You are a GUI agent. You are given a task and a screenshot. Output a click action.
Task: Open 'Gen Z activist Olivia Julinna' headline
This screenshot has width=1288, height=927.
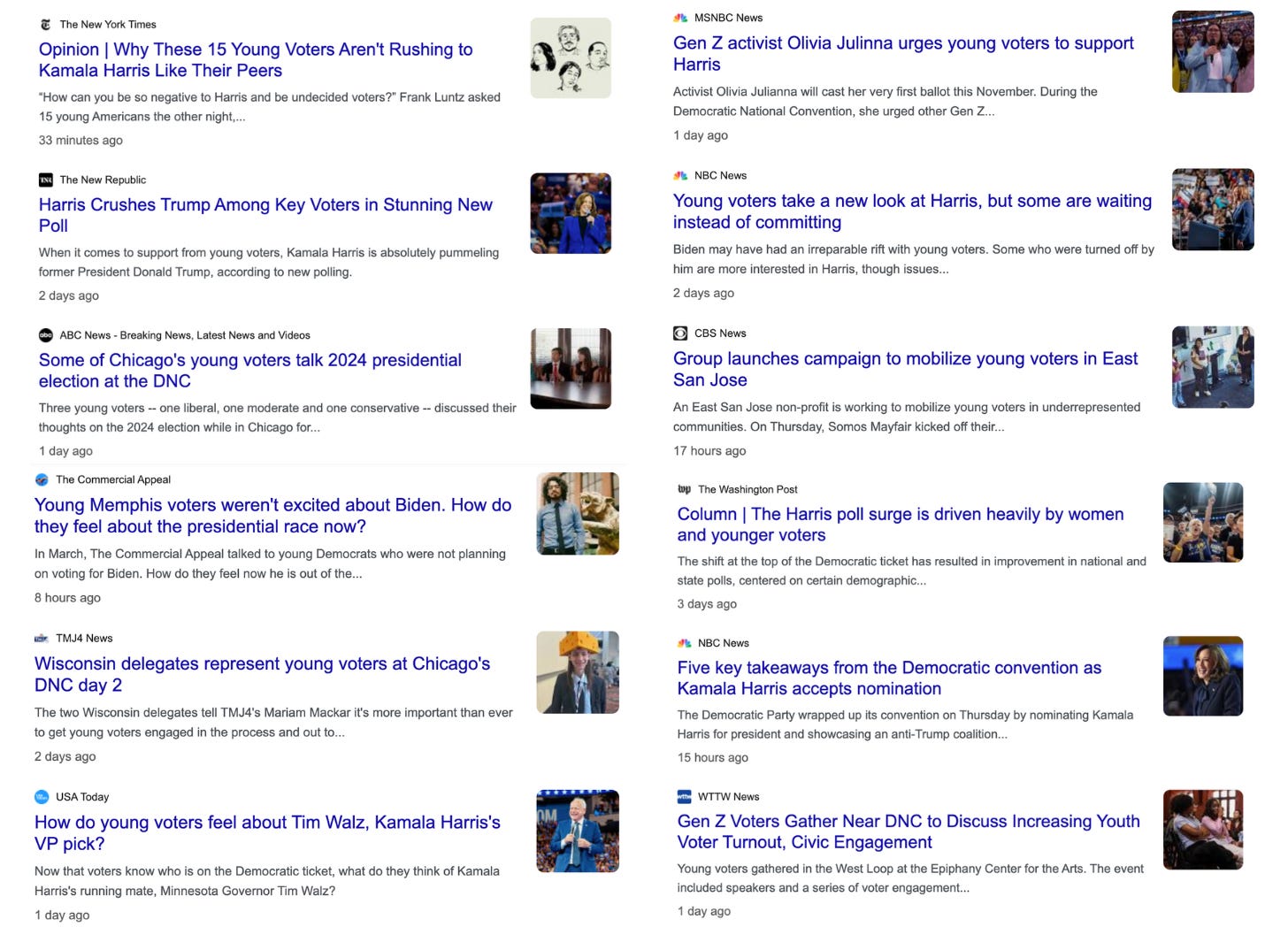(903, 54)
